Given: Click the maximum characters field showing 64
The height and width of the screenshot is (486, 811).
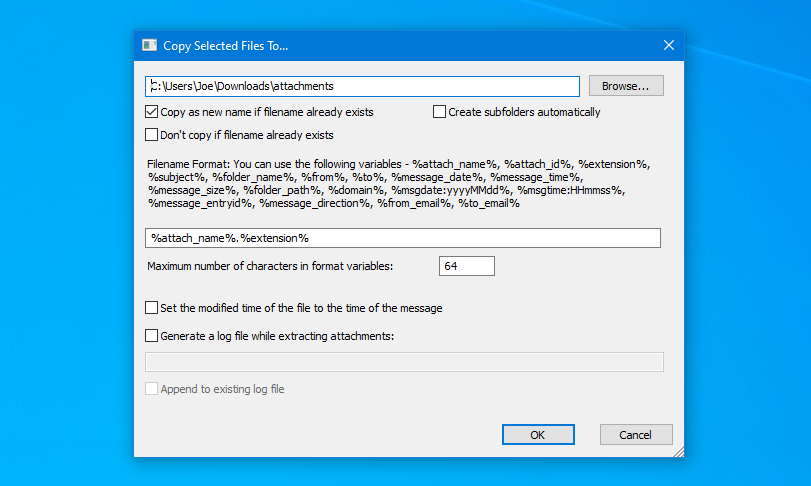Looking at the screenshot, I should (467, 266).
